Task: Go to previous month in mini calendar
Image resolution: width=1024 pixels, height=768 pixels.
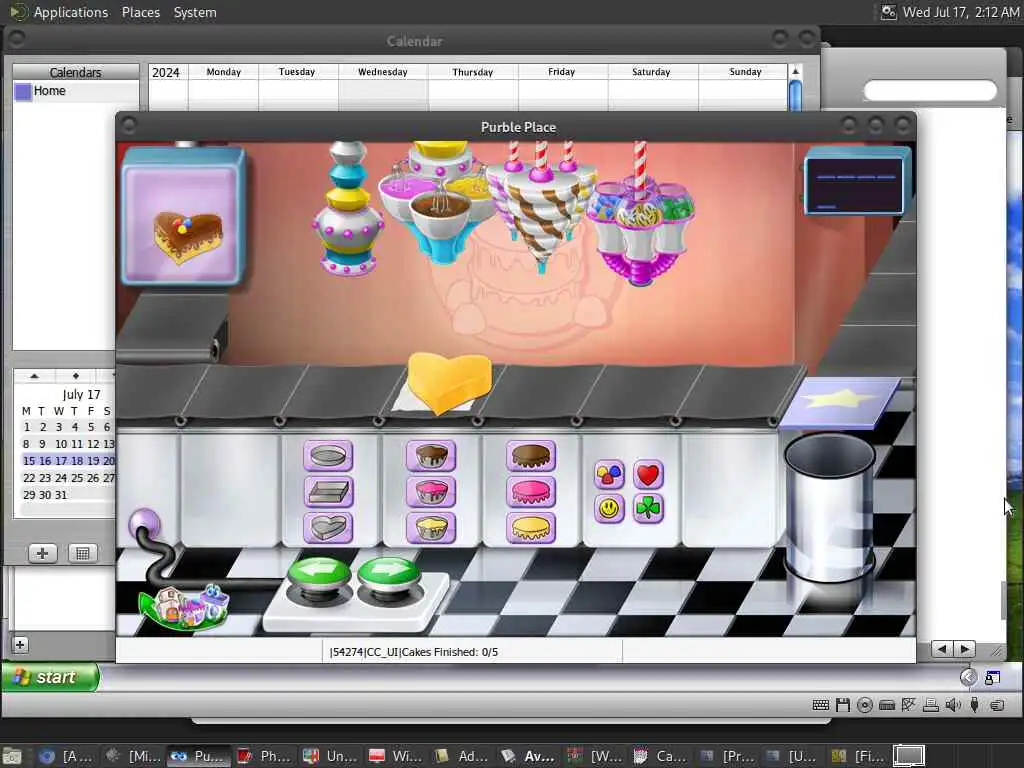Action: point(35,376)
